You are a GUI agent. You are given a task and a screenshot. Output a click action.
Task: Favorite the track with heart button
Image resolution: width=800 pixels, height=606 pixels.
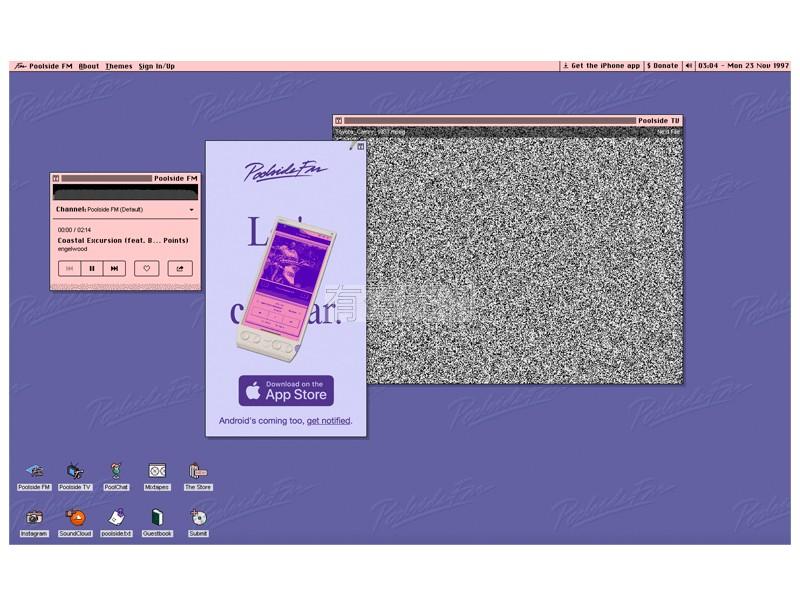pos(147,268)
